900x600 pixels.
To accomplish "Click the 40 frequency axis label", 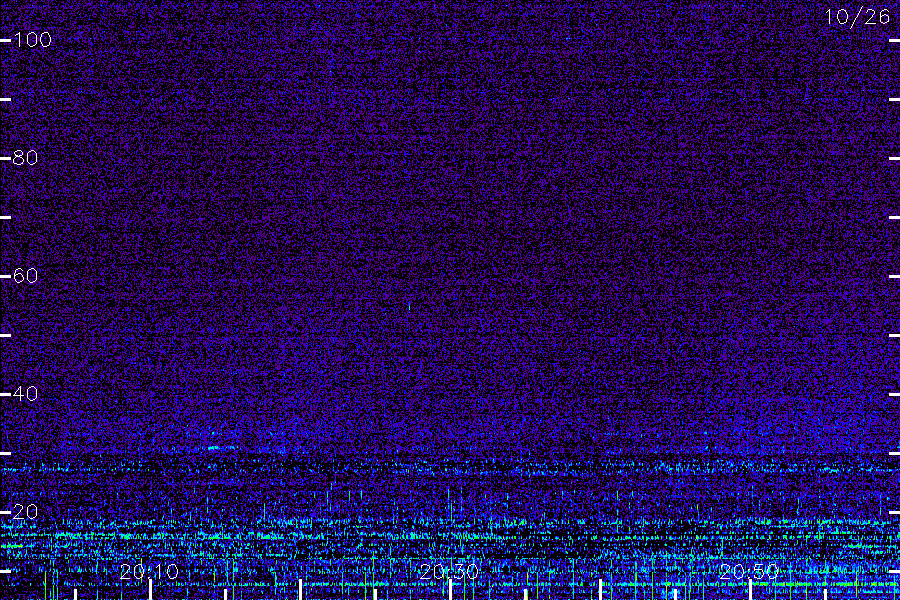I will click(x=25, y=394).
